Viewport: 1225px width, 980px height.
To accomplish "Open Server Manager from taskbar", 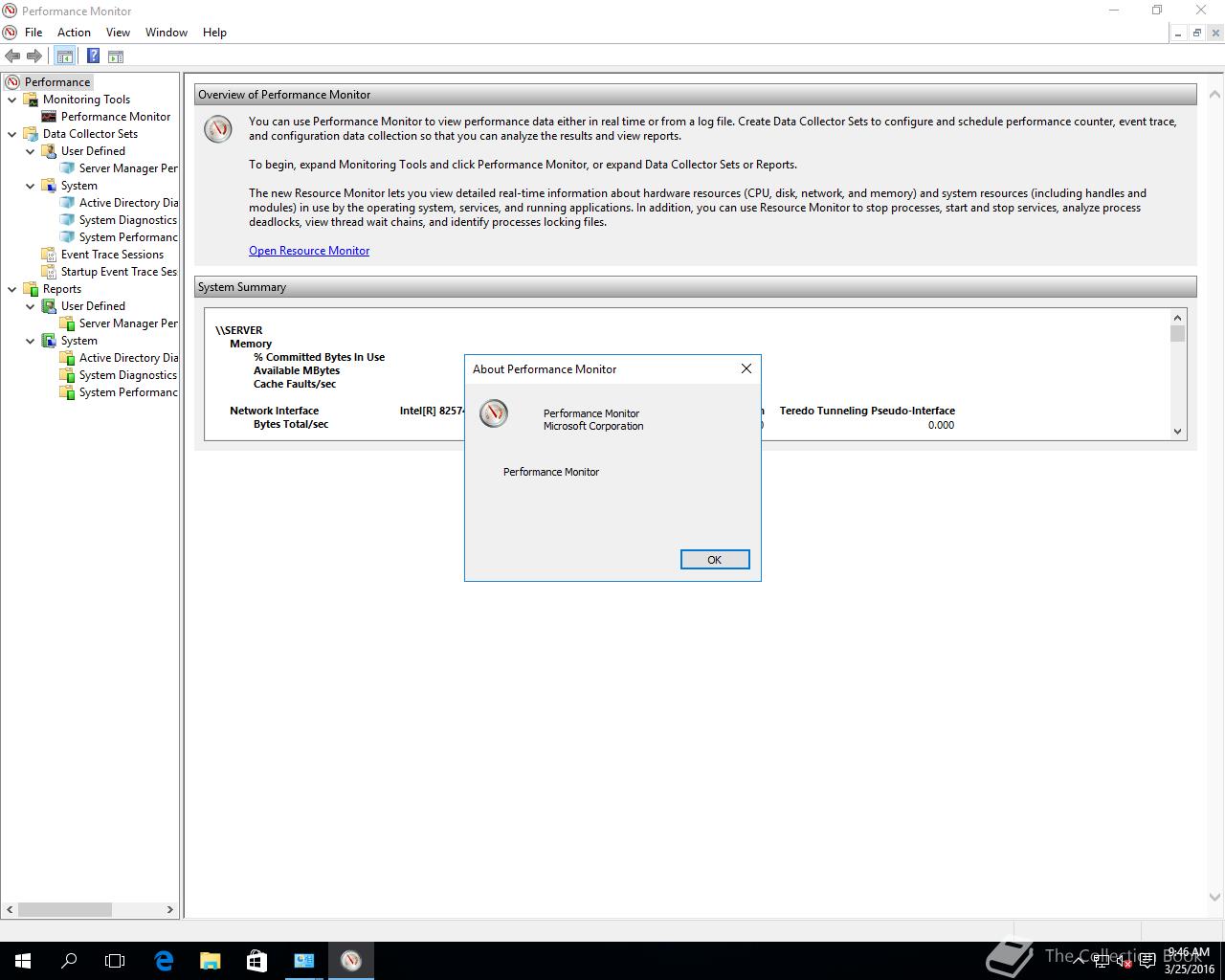I will coord(303,961).
